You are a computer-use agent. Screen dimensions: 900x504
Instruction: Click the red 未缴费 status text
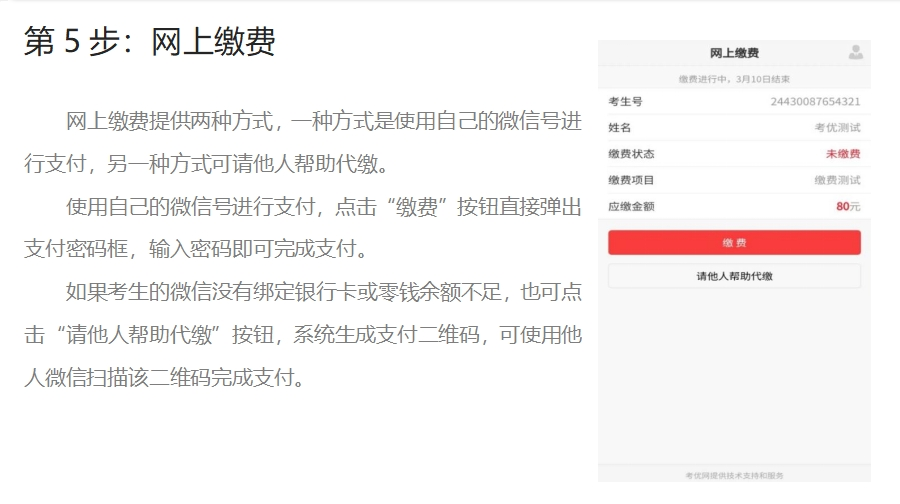[x=842, y=154]
